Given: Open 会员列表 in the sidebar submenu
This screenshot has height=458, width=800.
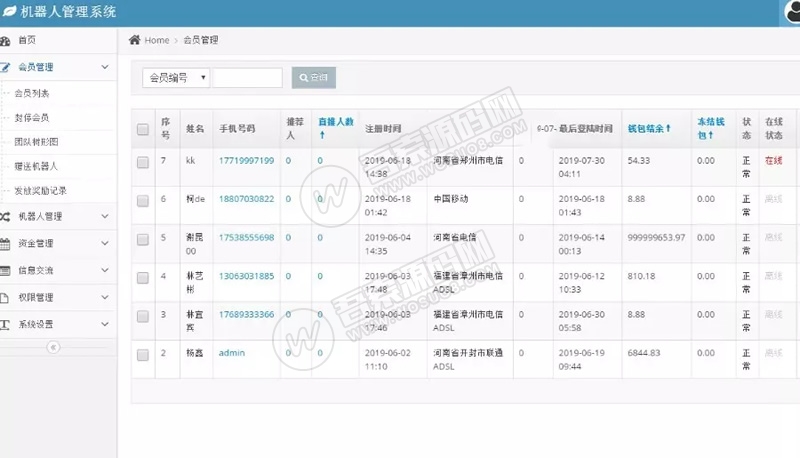Looking at the screenshot, I should click(x=32, y=93).
